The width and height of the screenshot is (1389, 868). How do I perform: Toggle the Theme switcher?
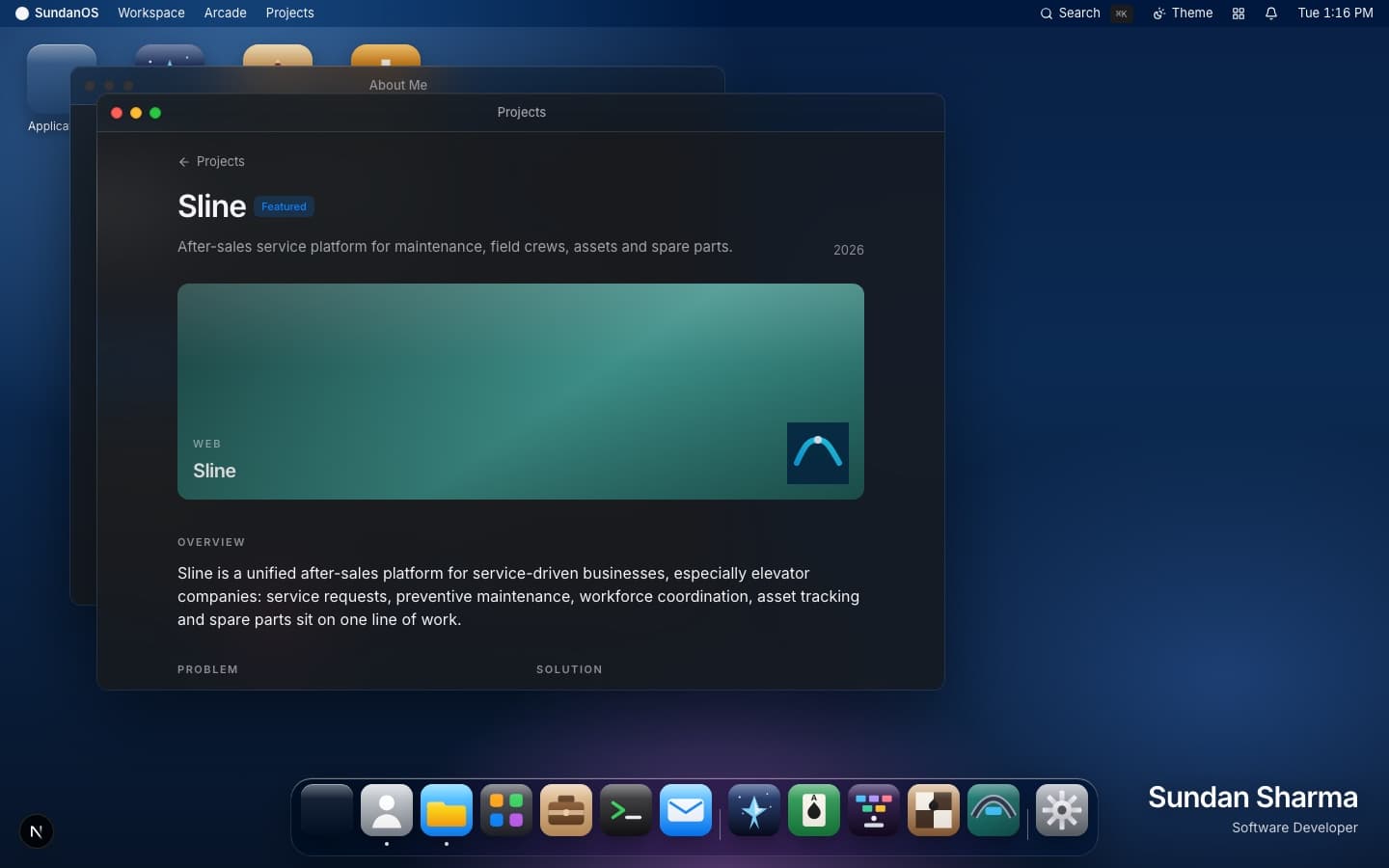[1183, 14]
